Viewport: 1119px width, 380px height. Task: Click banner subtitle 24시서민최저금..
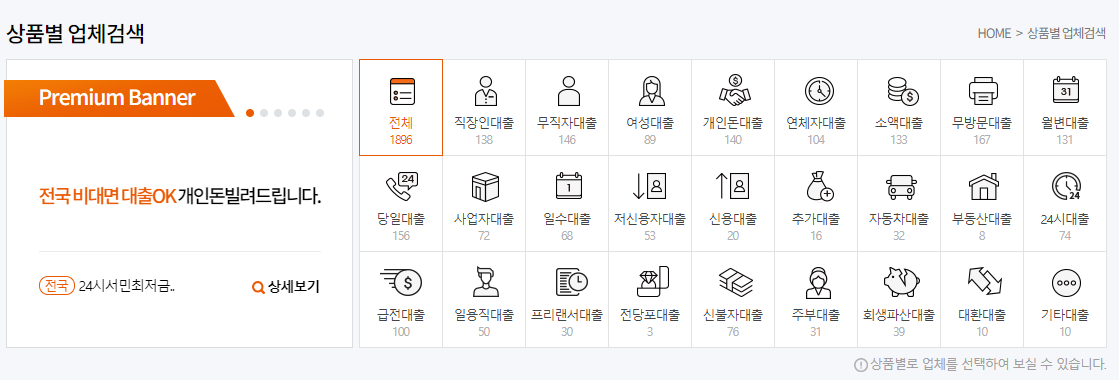(x=127, y=287)
